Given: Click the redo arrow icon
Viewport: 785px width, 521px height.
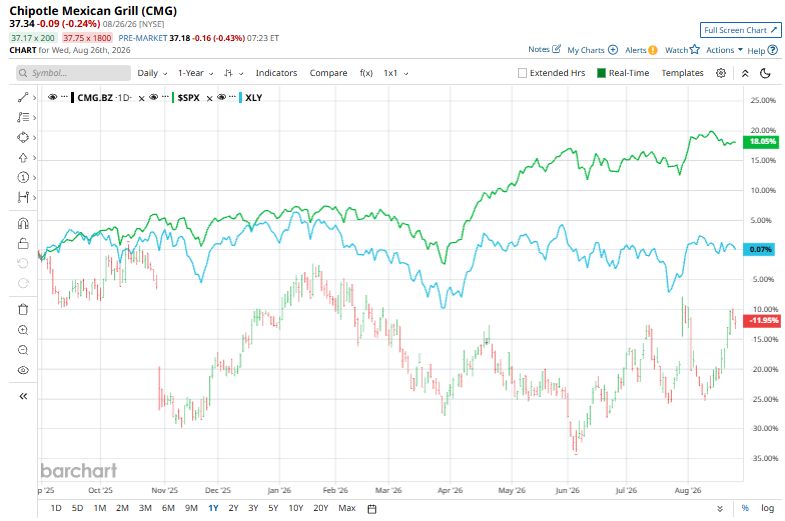Looking at the screenshot, I should pyautogui.click(x=23, y=283).
